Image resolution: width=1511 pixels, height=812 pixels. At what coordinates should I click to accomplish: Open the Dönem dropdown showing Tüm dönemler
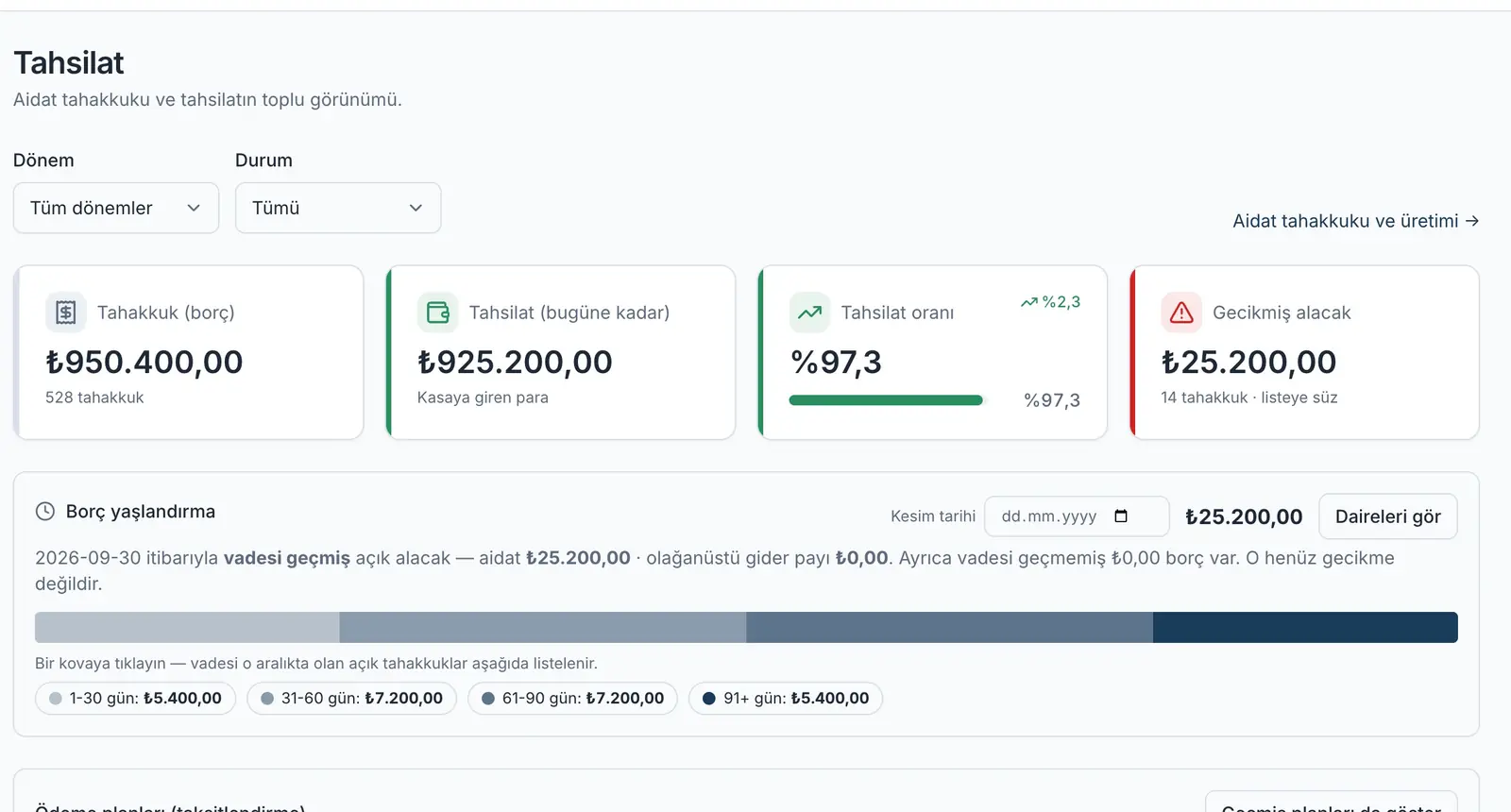tap(116, 208)
